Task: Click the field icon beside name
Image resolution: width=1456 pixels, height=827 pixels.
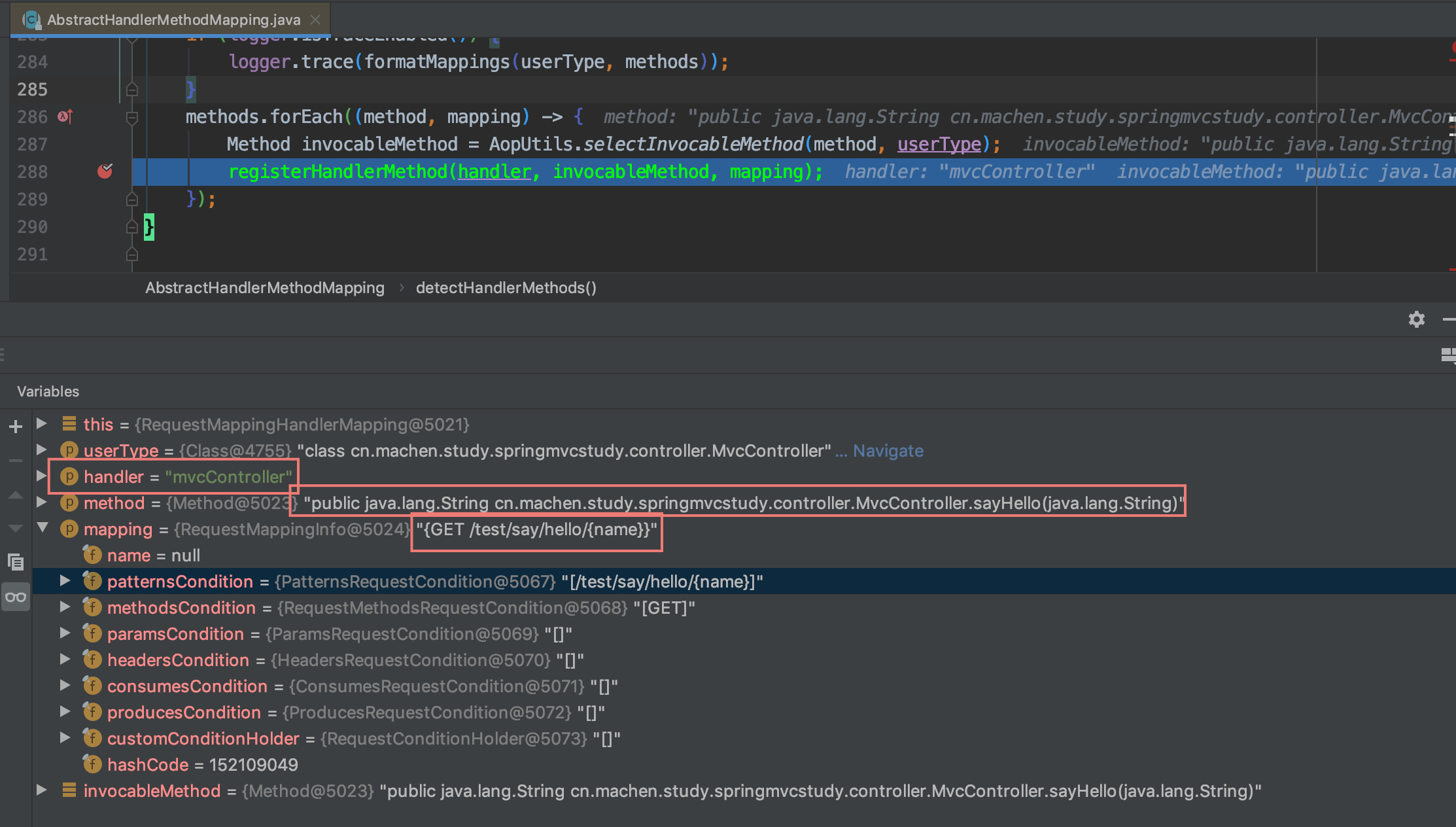Action: pyautogui.click(x=92, y=554)
